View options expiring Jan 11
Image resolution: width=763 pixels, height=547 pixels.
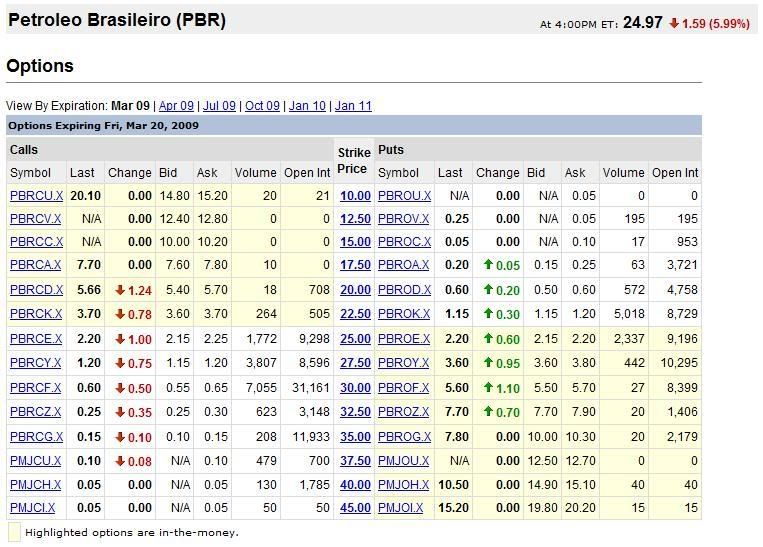click(353, 106)
